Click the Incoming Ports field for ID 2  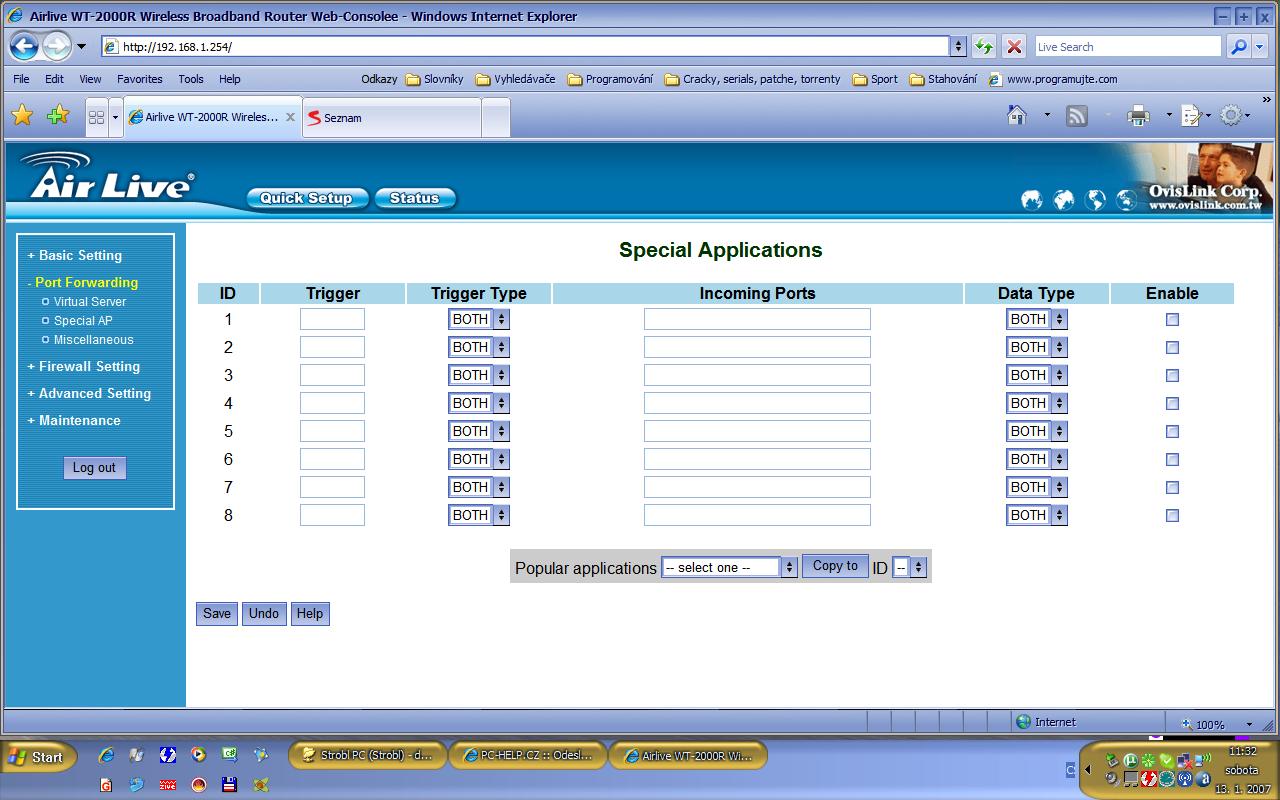coord(757,347)
